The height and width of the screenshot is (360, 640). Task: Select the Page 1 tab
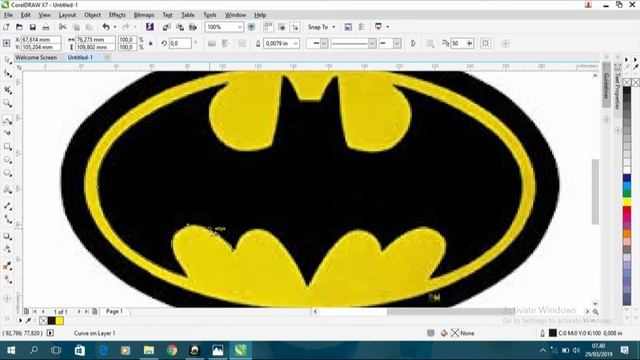coord(114,311)
